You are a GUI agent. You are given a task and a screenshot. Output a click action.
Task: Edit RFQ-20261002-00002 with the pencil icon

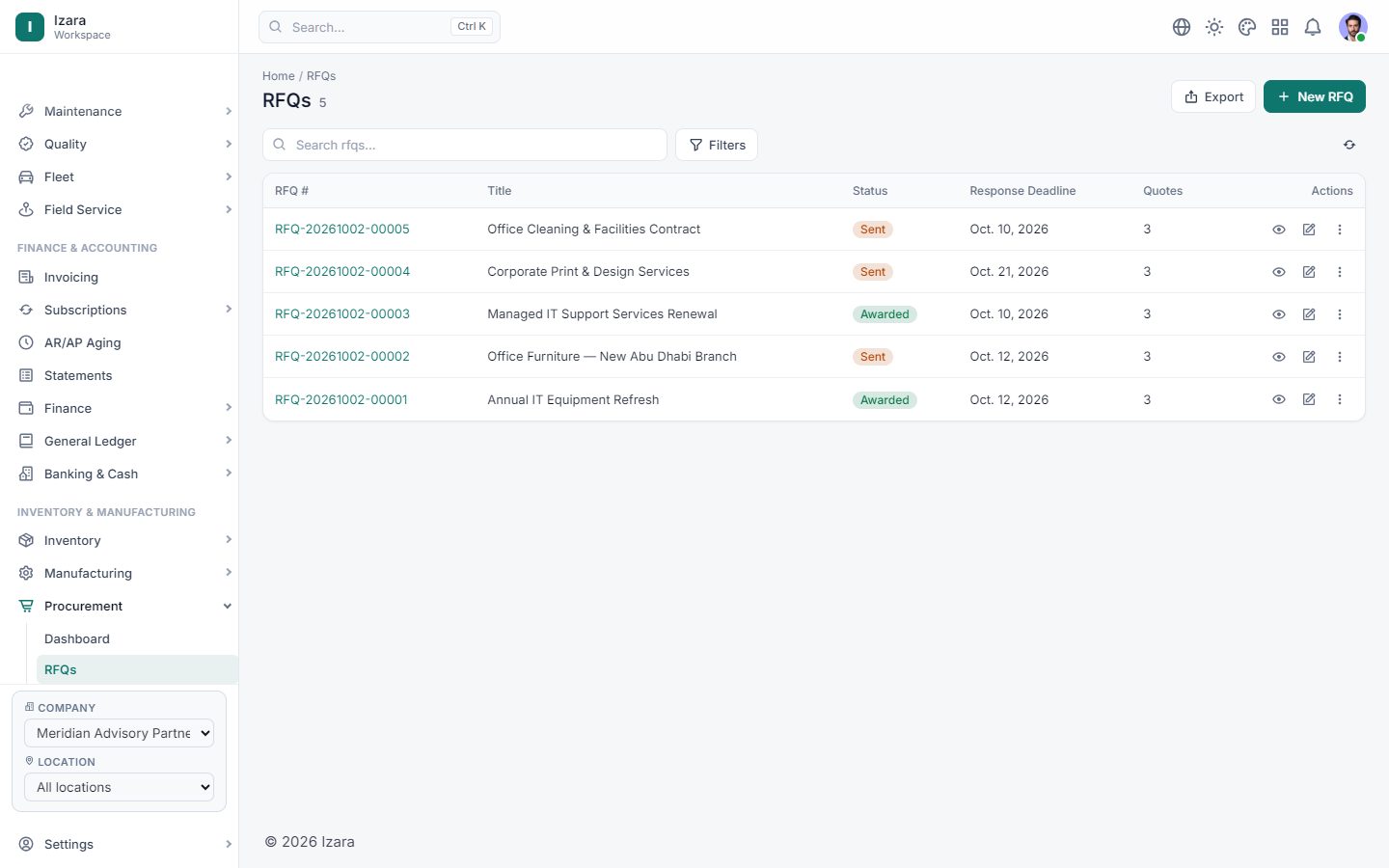[1309, 357]
